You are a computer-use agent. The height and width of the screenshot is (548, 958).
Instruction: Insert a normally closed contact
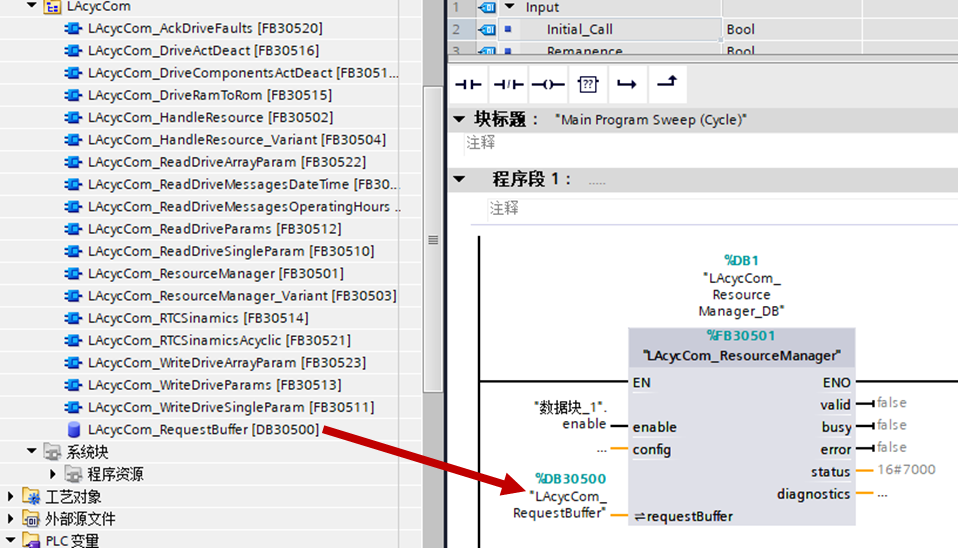[x=508, y=84]
